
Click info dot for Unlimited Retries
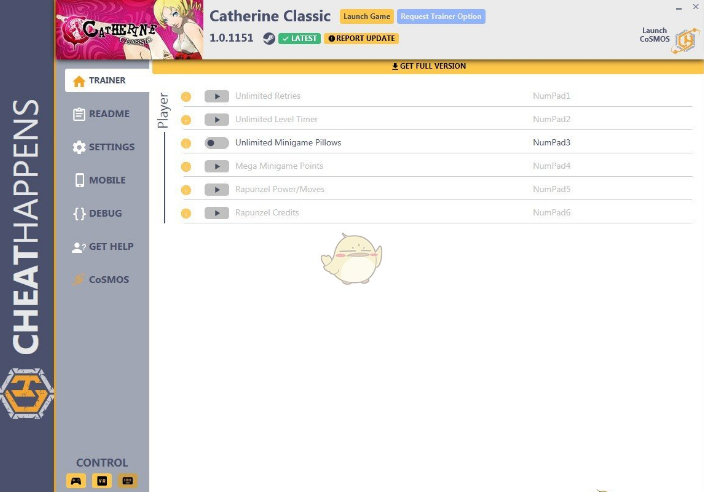[186, 97]
